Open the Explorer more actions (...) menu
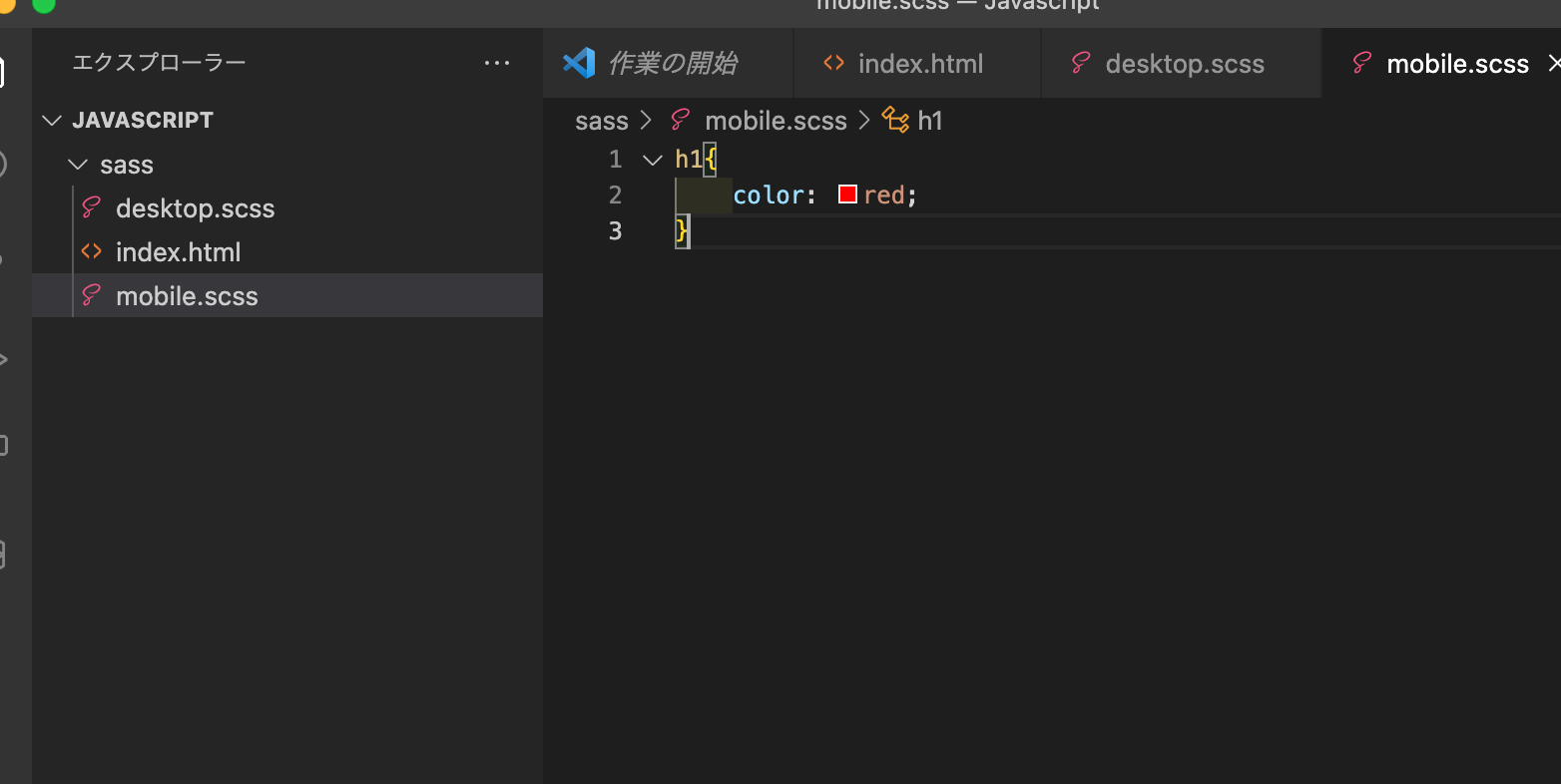 click(x=497, y=63)
